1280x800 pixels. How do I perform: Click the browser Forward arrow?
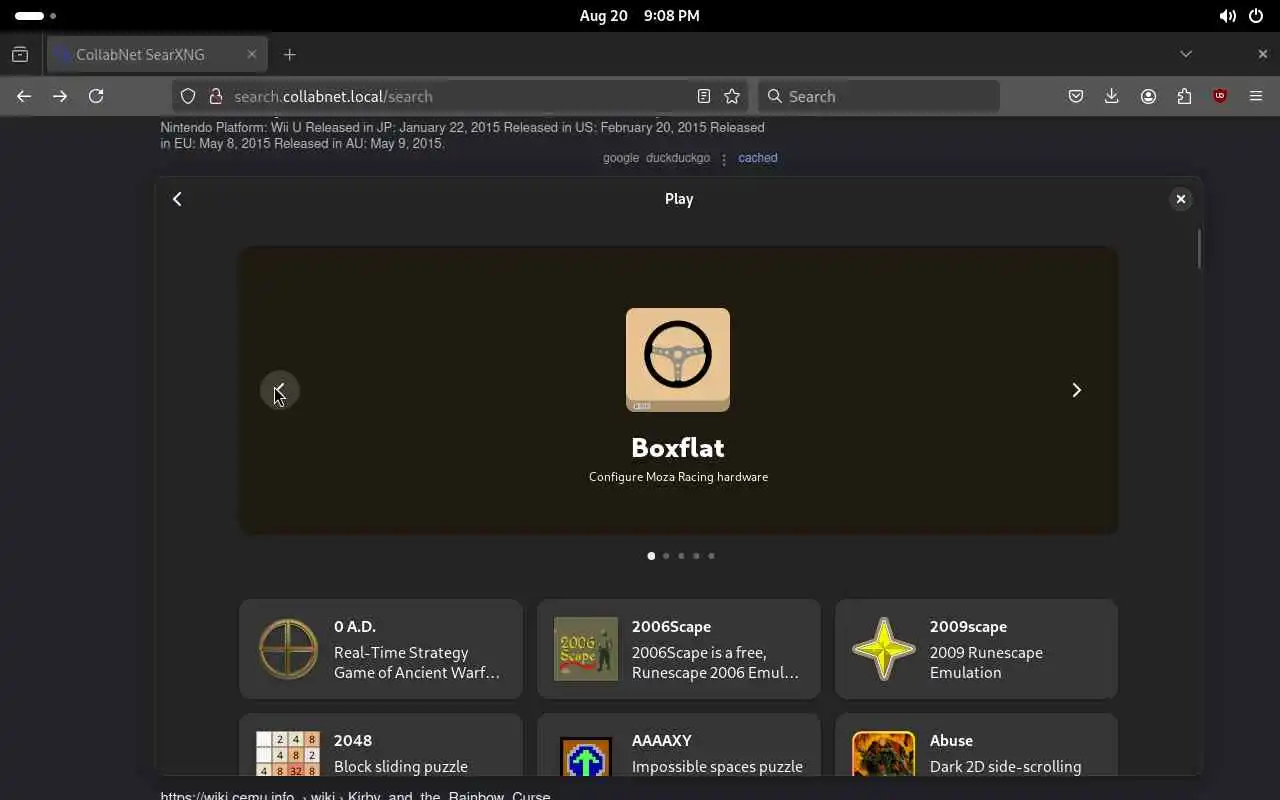[60, 96]
